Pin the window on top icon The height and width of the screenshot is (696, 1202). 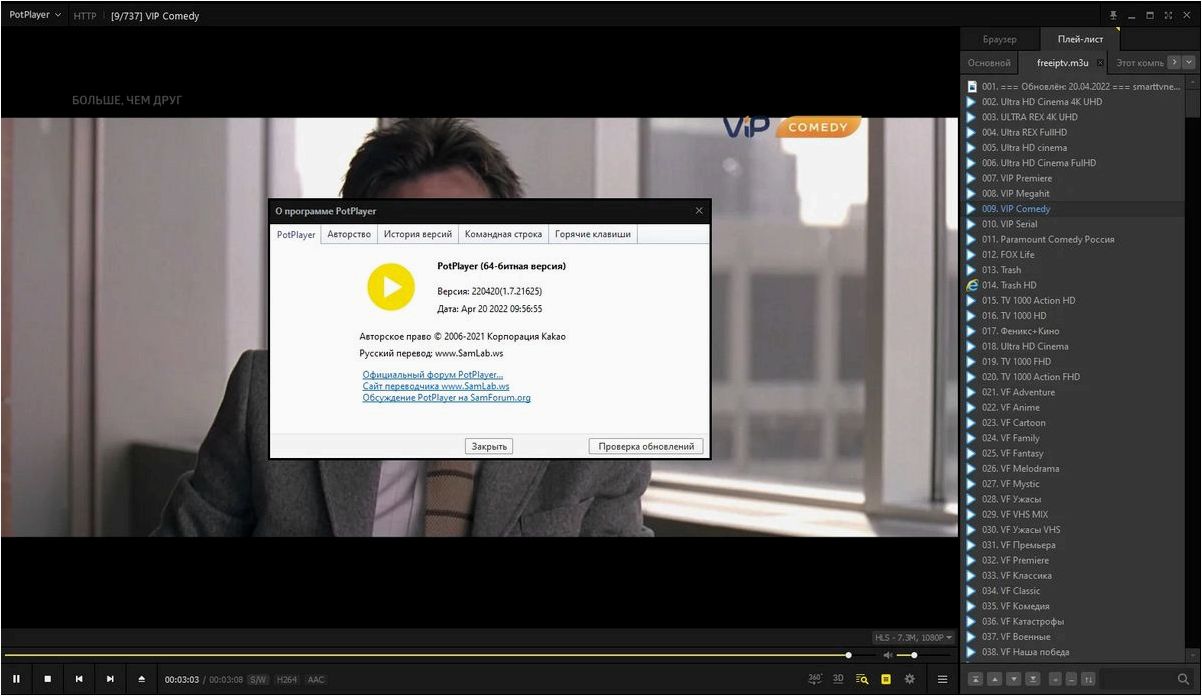pyautogui.click(x=1113, y=16)
